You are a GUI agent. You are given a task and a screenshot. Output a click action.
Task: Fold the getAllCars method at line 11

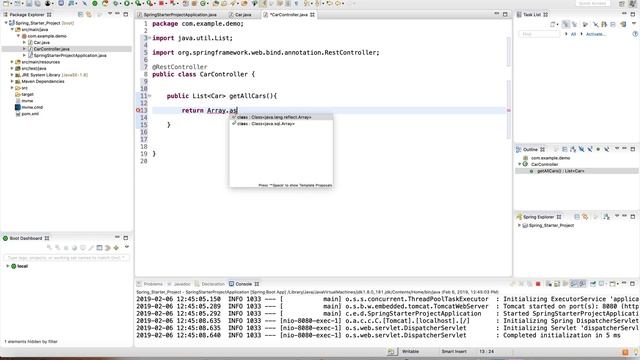coord(149,96)
